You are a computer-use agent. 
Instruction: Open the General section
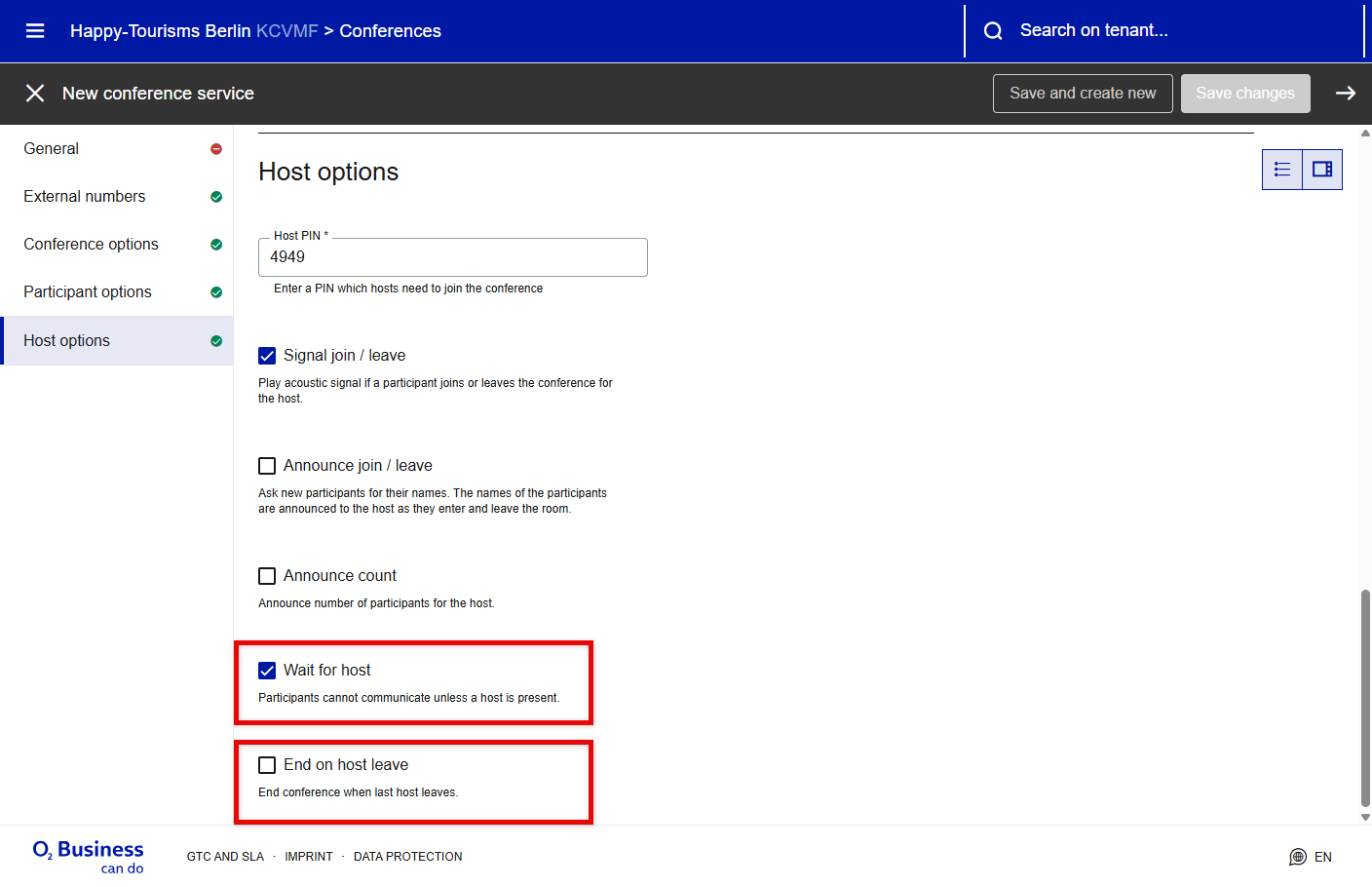click(52, 149)
